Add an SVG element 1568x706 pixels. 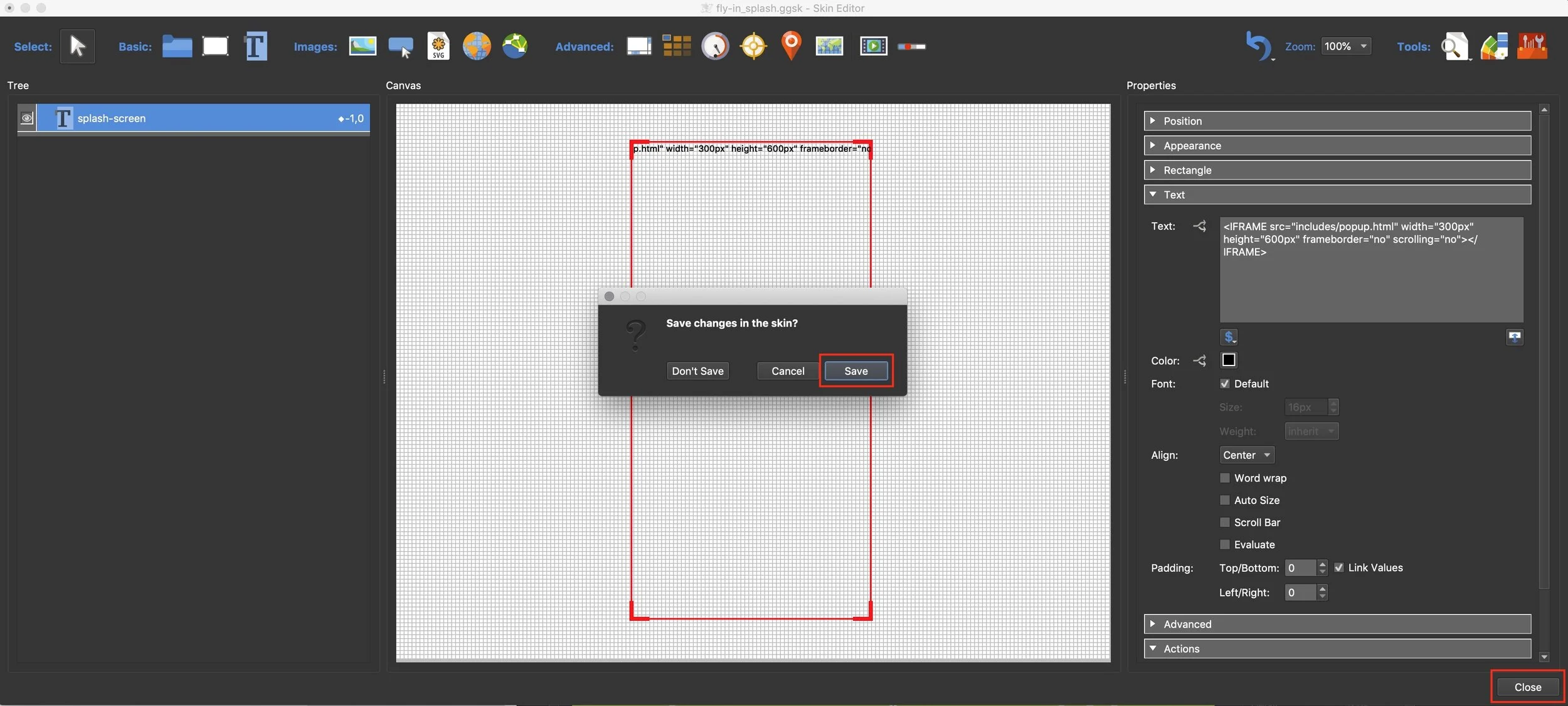pos(438,46)
